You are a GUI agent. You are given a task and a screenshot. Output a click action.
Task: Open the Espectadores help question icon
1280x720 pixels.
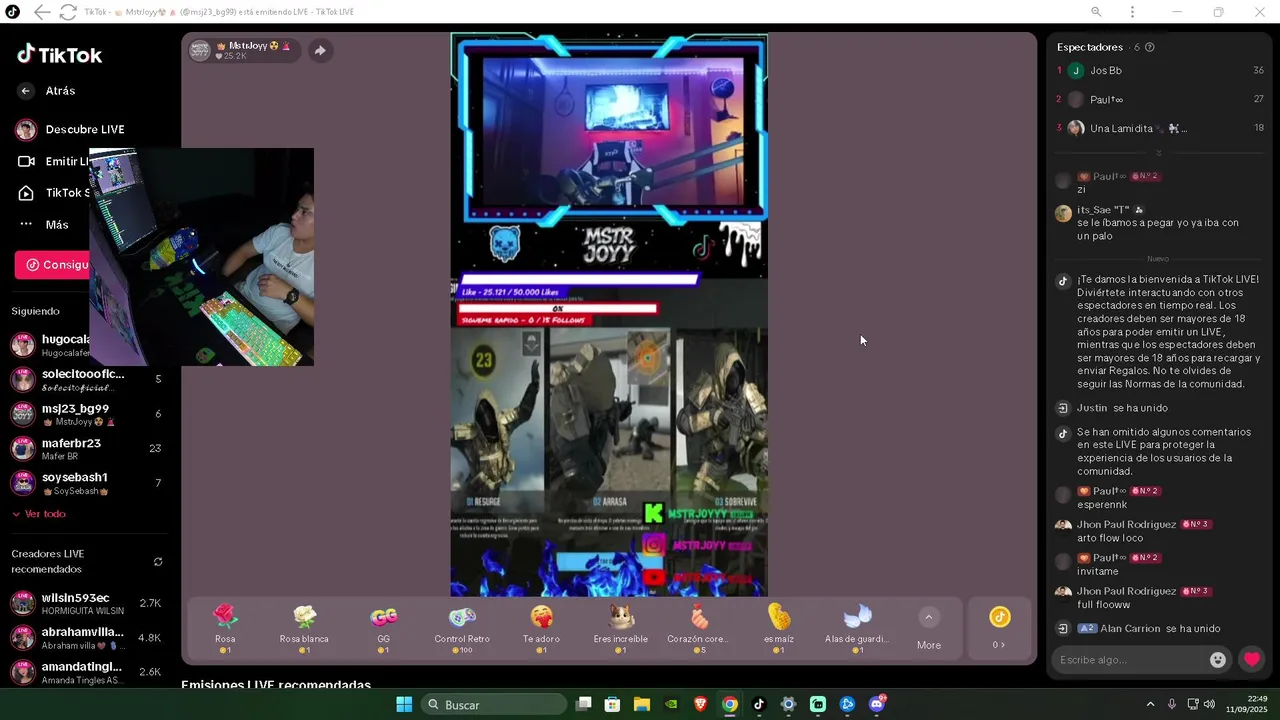tap(1149, 47)
